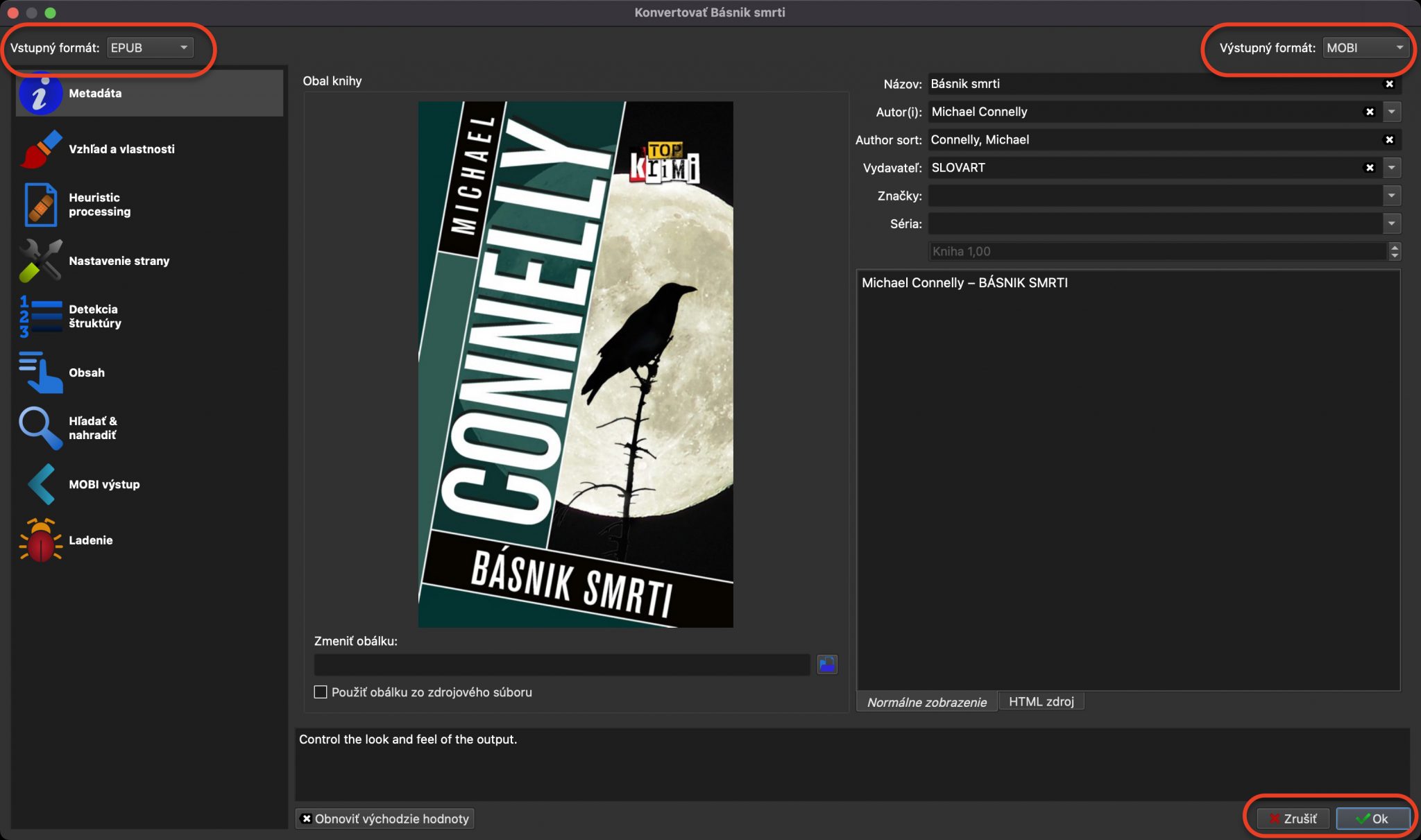Select the Heuristic processing label

tap(99, 205)
